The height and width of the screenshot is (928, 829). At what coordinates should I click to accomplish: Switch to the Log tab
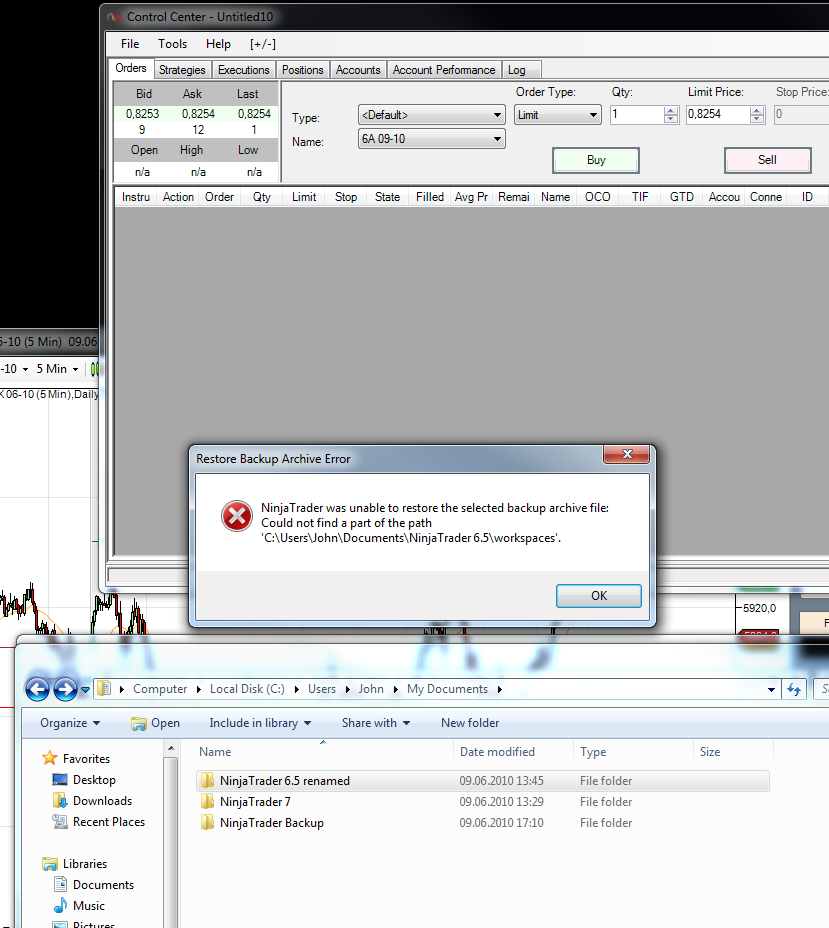point(521,70)
